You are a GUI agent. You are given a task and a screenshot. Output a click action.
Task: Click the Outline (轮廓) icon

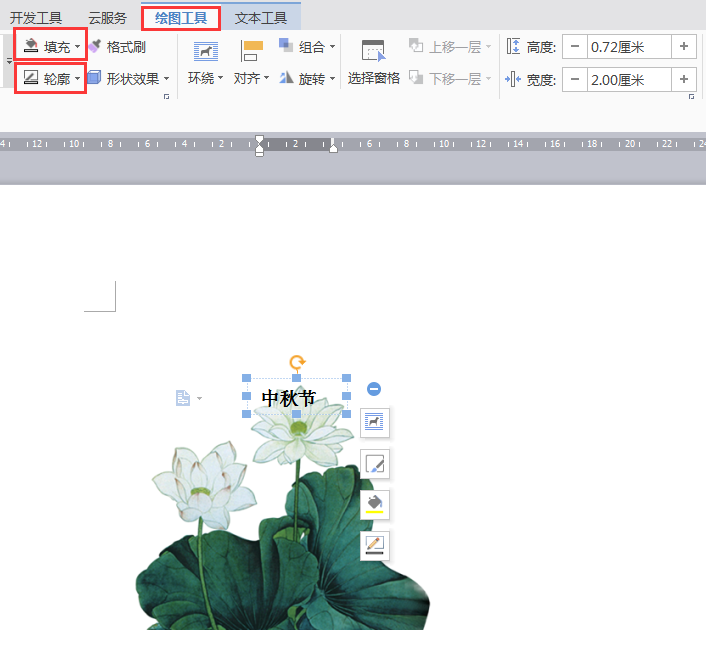(32, 78)
